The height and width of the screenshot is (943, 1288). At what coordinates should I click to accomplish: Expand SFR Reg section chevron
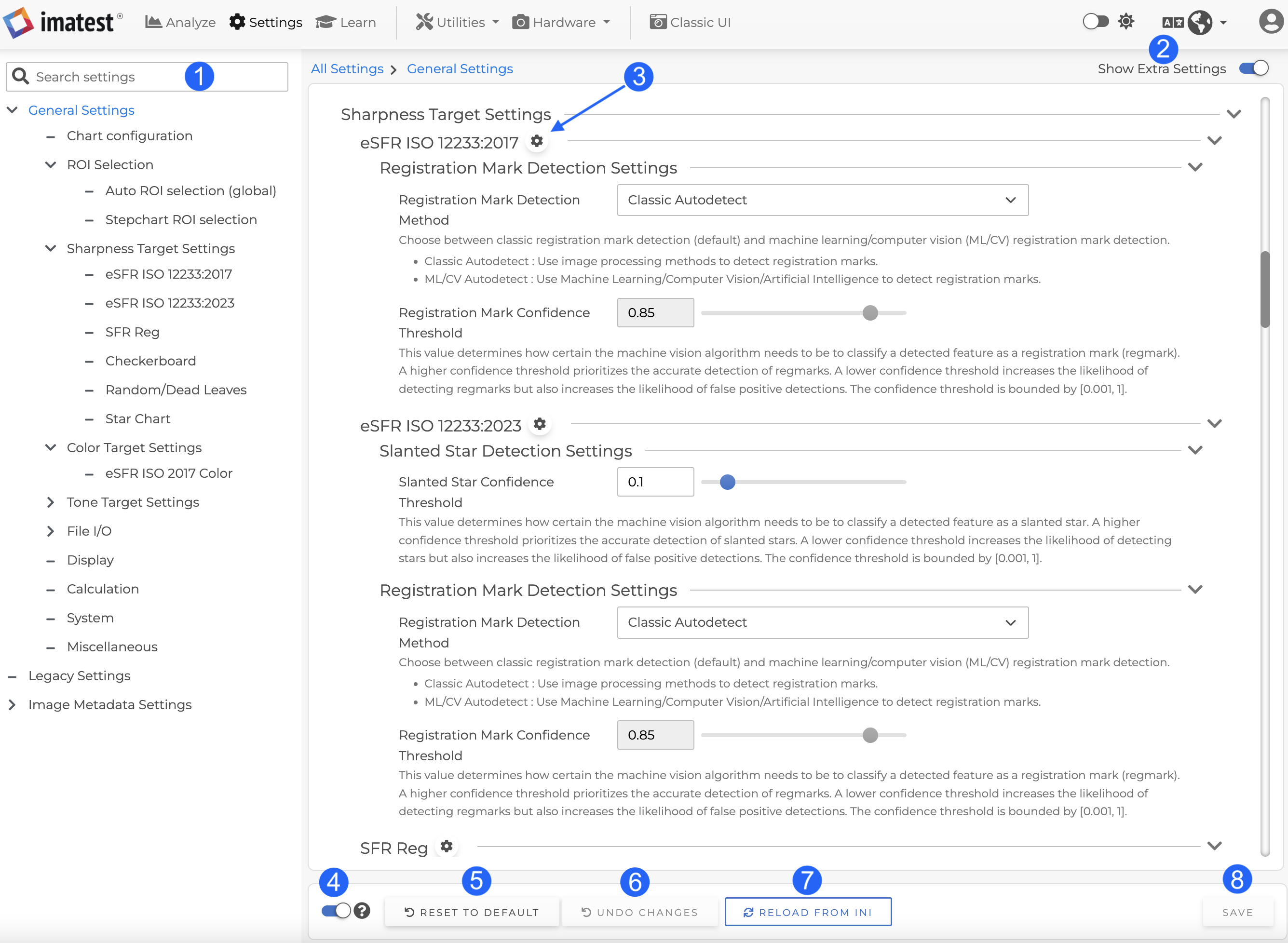coord(1214,846)
